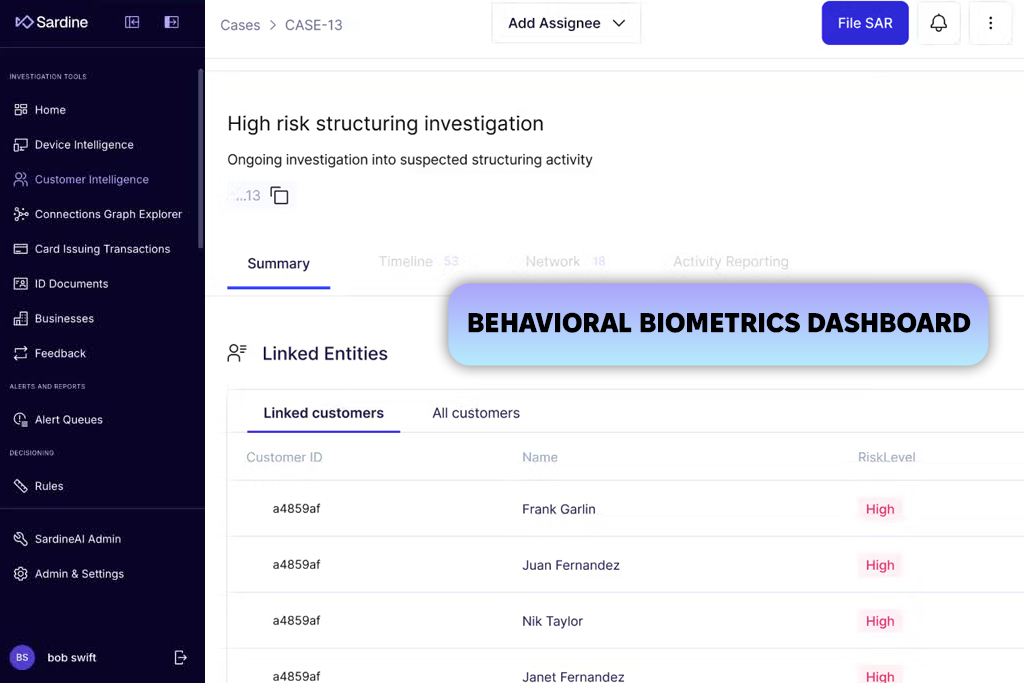The height and width of the screenshot is (683, 1024).
Task: Click the Sardine logo
Action: (52, 22)
